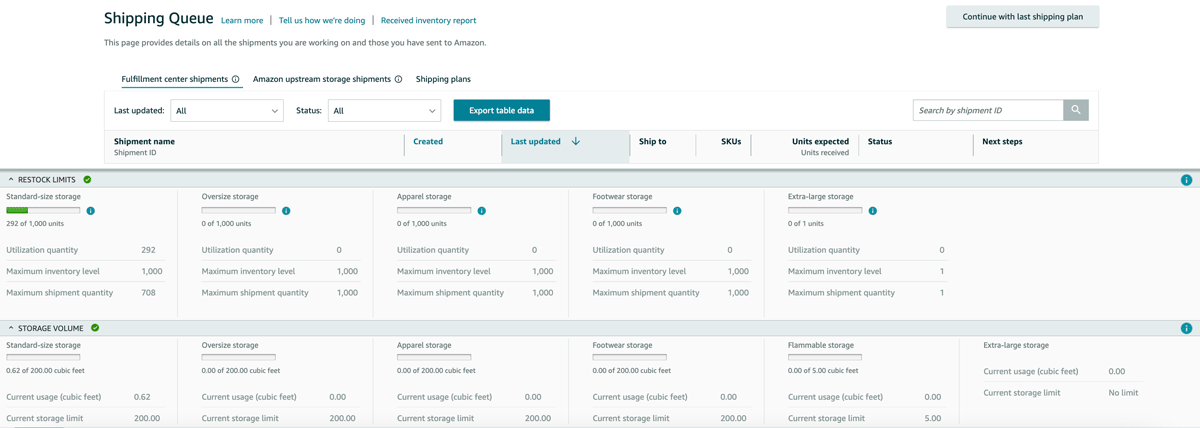
Task: Collapse the Restock Limits section
Action: pyautogui.click(x=11, y=180)
